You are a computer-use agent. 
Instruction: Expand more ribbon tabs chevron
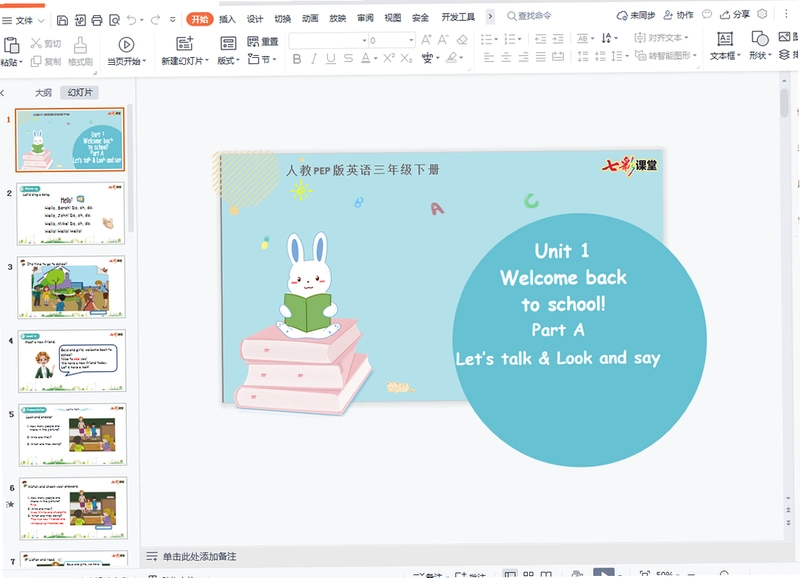(490, 17)
